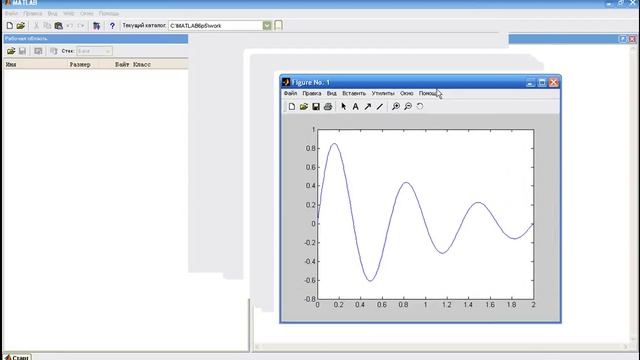Open selection icon in Workspace toolbar

38,51
